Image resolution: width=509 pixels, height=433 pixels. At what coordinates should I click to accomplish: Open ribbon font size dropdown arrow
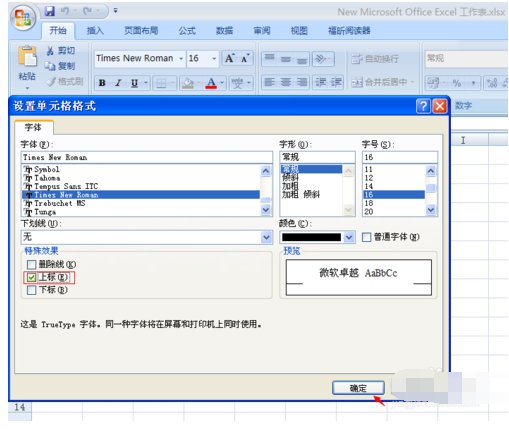pyautogui.click(x=214, y=59)
